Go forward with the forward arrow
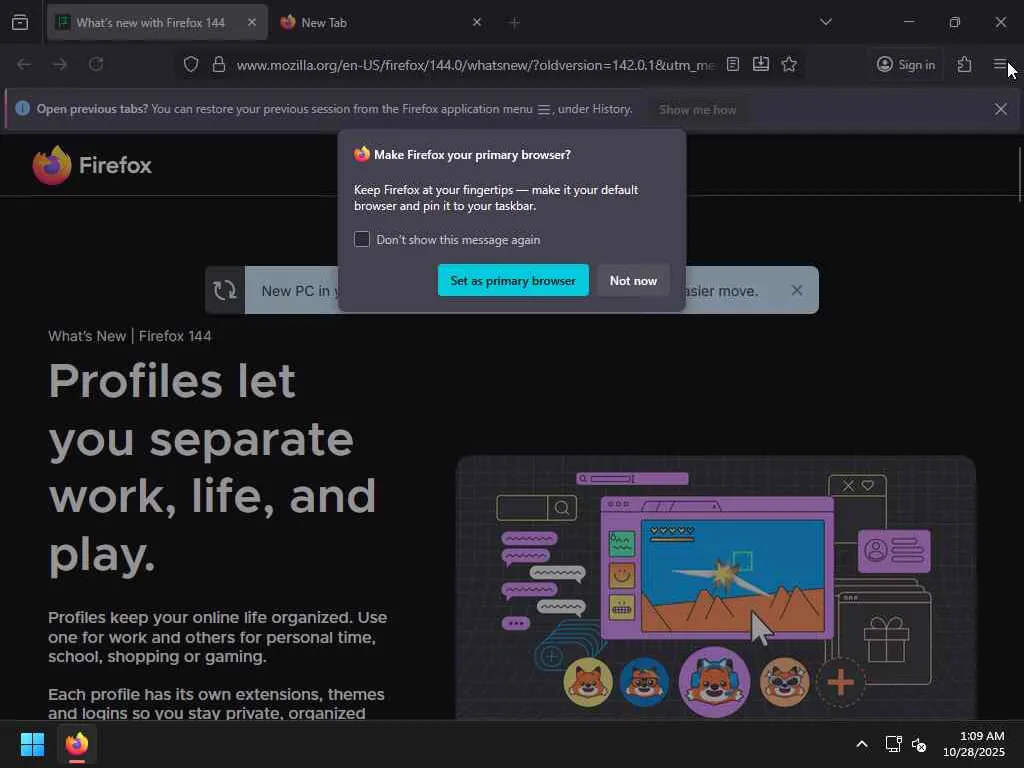 (x=59, y=64)
